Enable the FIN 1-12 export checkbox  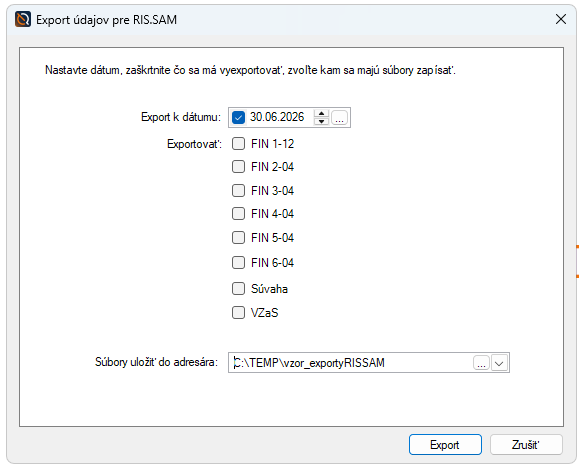coord(238,144)
